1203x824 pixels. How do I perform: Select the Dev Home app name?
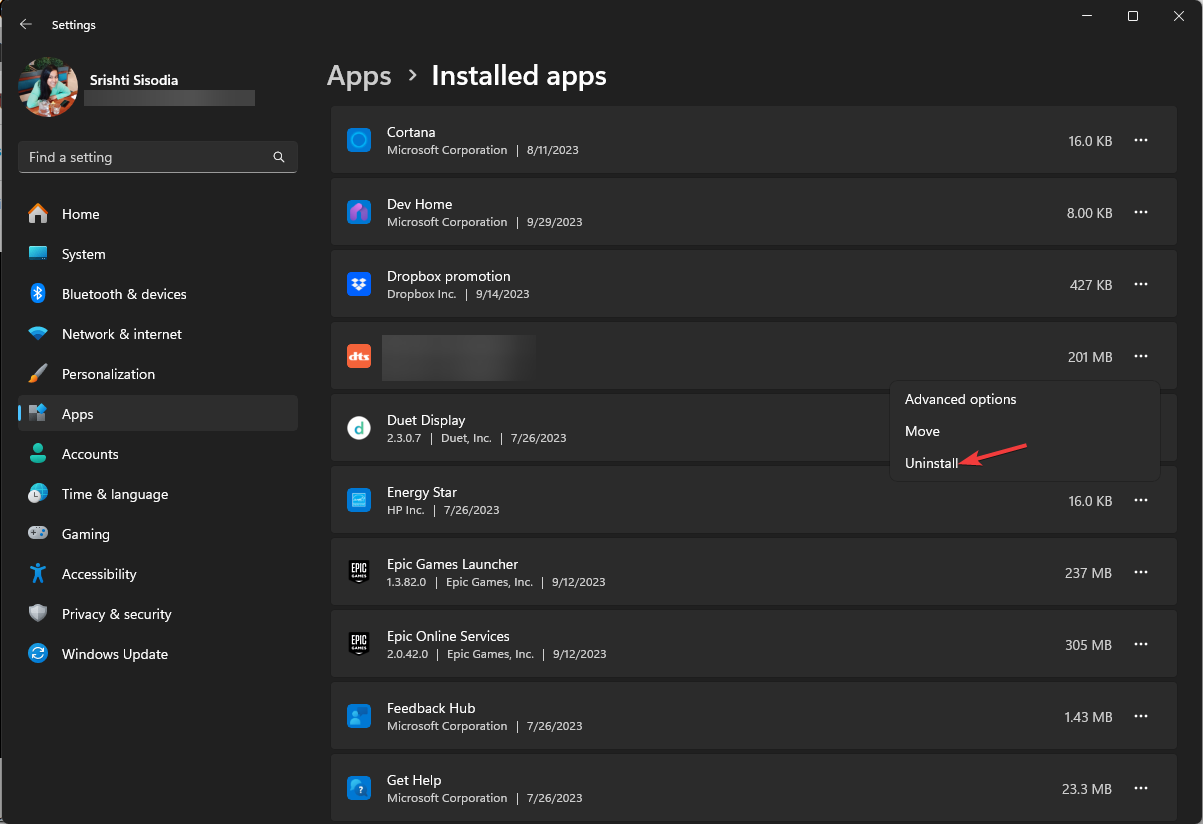(x=420, y=204)
